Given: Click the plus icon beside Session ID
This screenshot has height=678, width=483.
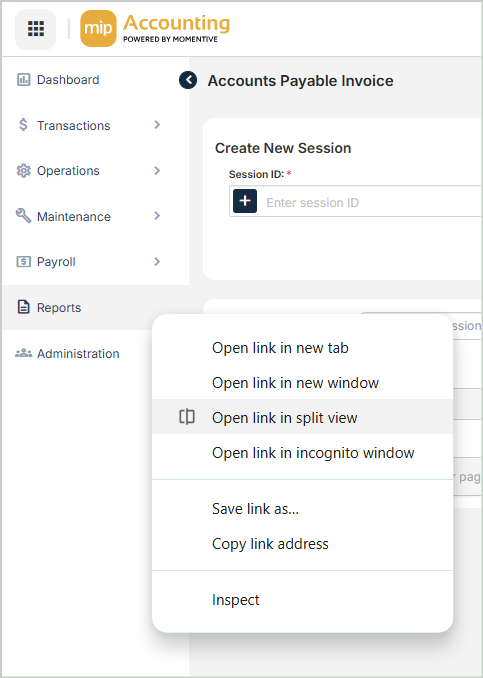Looking at the screenshot, I should click(245, 201).
